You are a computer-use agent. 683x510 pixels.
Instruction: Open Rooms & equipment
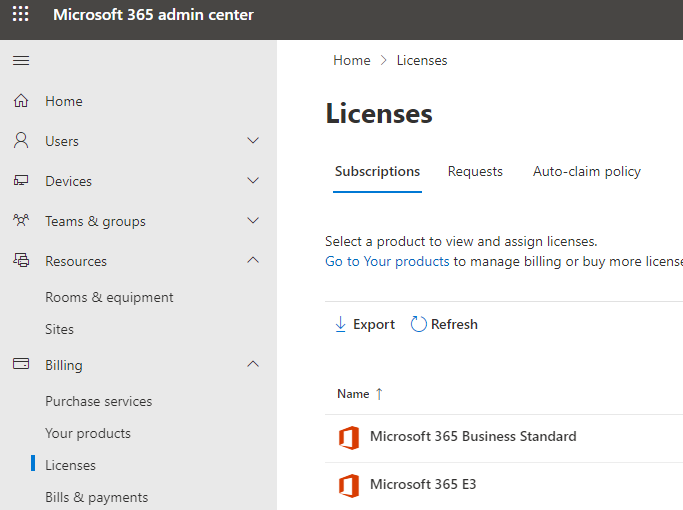click(109, 297)
